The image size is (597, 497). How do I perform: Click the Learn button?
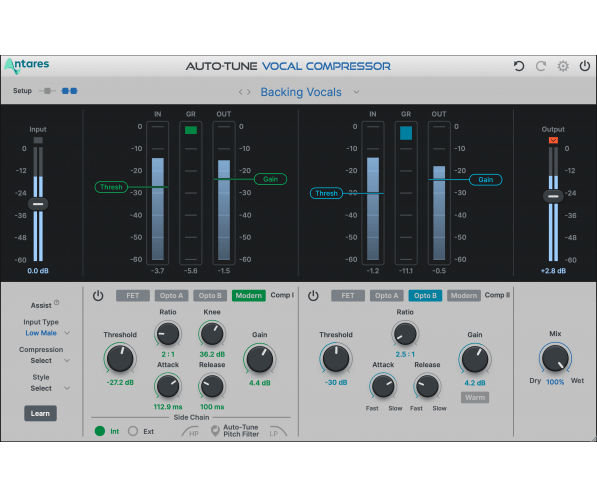tap(40, 413)
